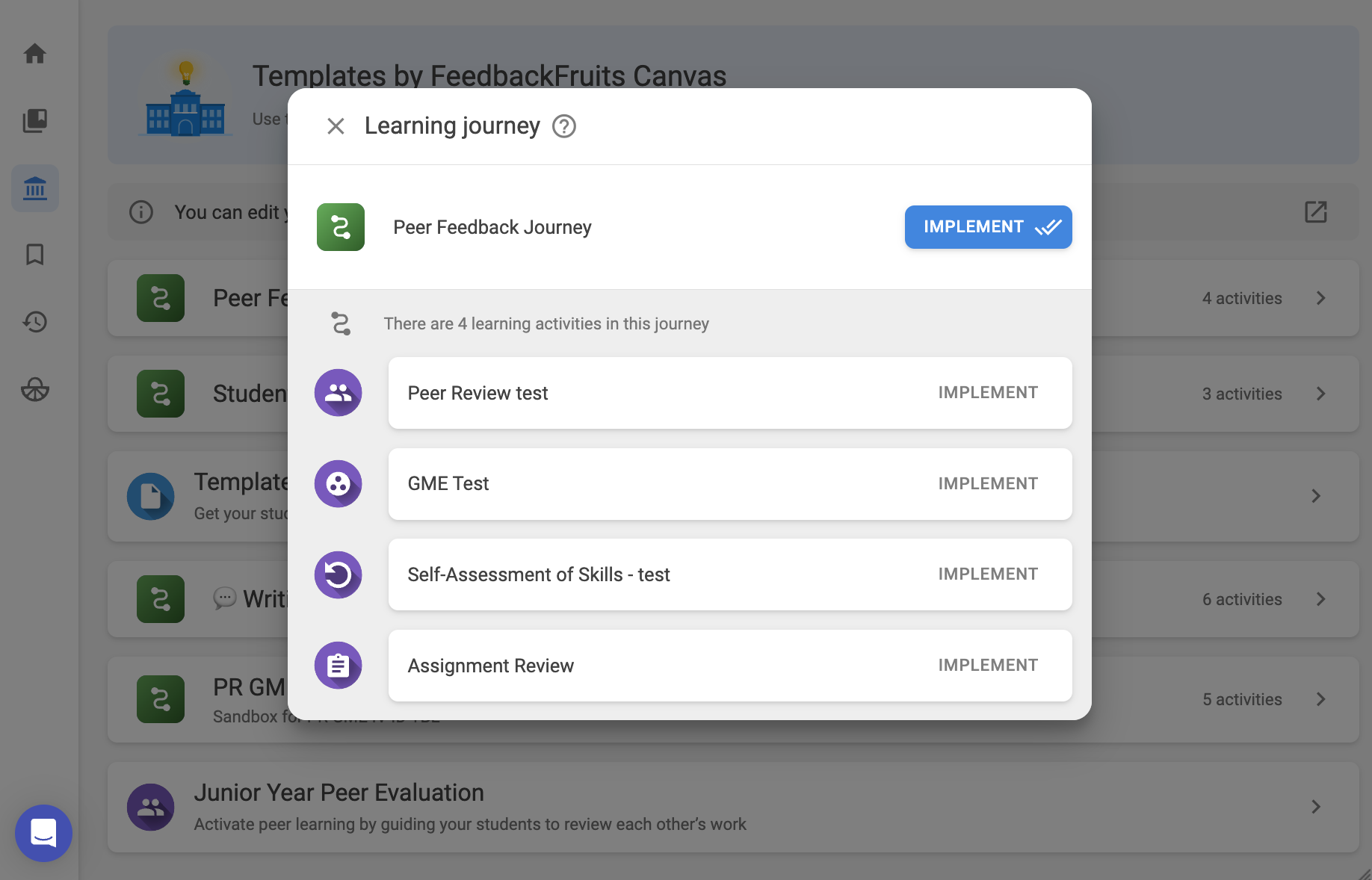The height and width of the screenshot is (880, 1372).
Task: Expand the Template row chevron
Action: (1317, 496)
